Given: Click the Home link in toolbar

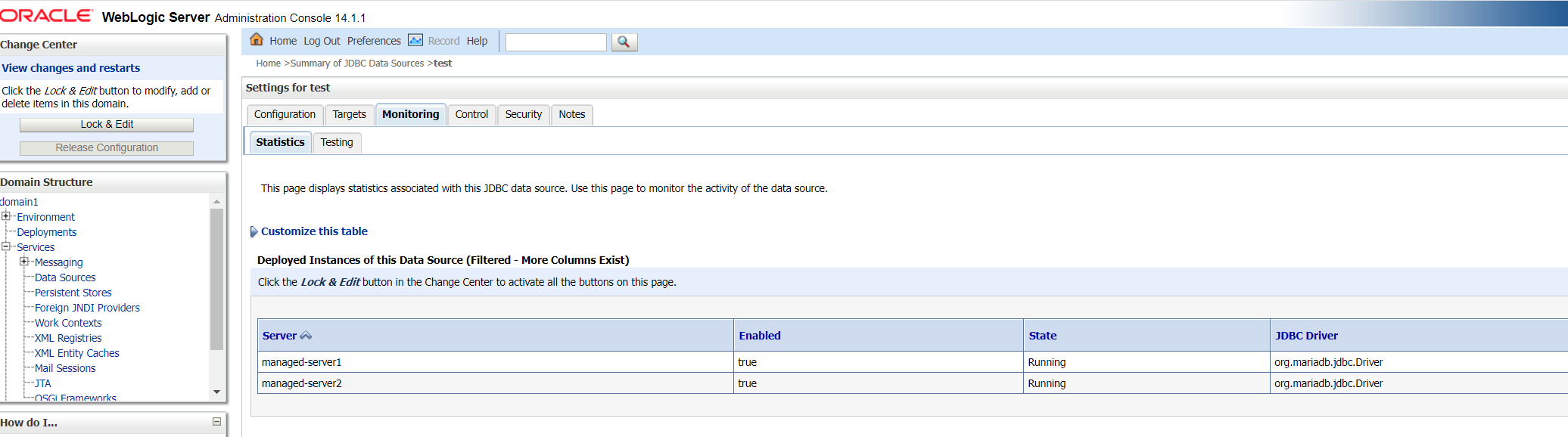Looking at the screenshot, I should [283, 41].
